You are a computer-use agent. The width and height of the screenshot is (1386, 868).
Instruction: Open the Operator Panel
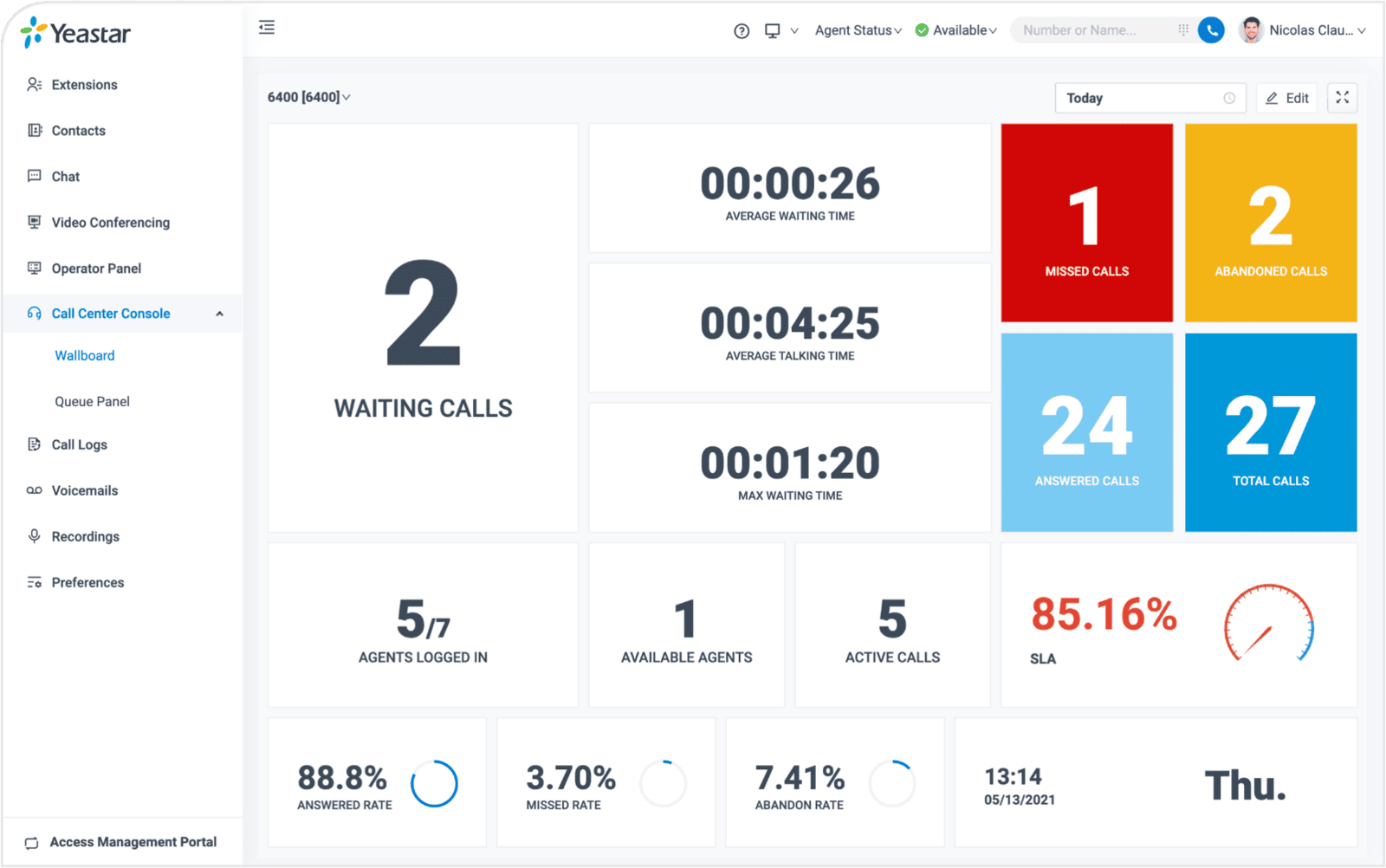(95, 268)
